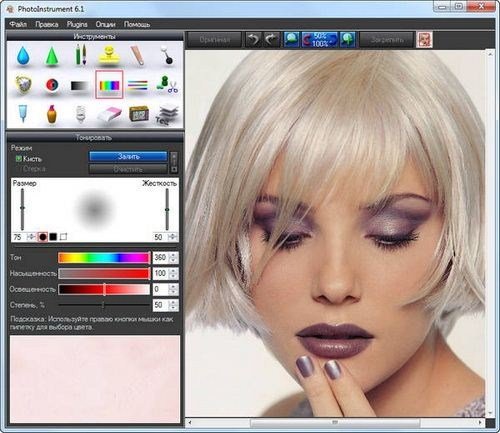The width and height of the screenshot is (500, 433).
Task: Select the green cone sharpen tool
Action: 52,56
